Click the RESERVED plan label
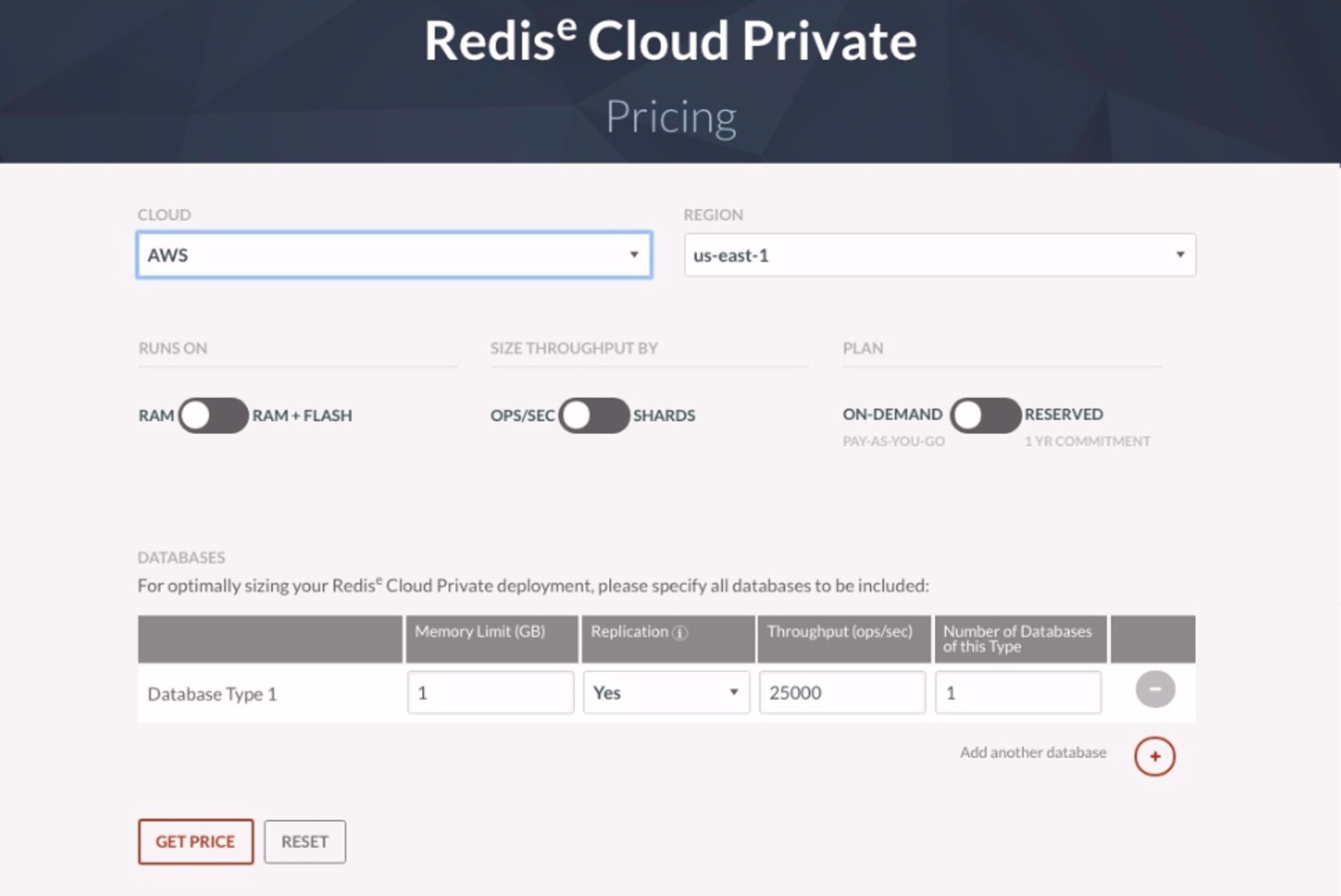This screenshot has width=1341, height=896. click(1063, 414)
